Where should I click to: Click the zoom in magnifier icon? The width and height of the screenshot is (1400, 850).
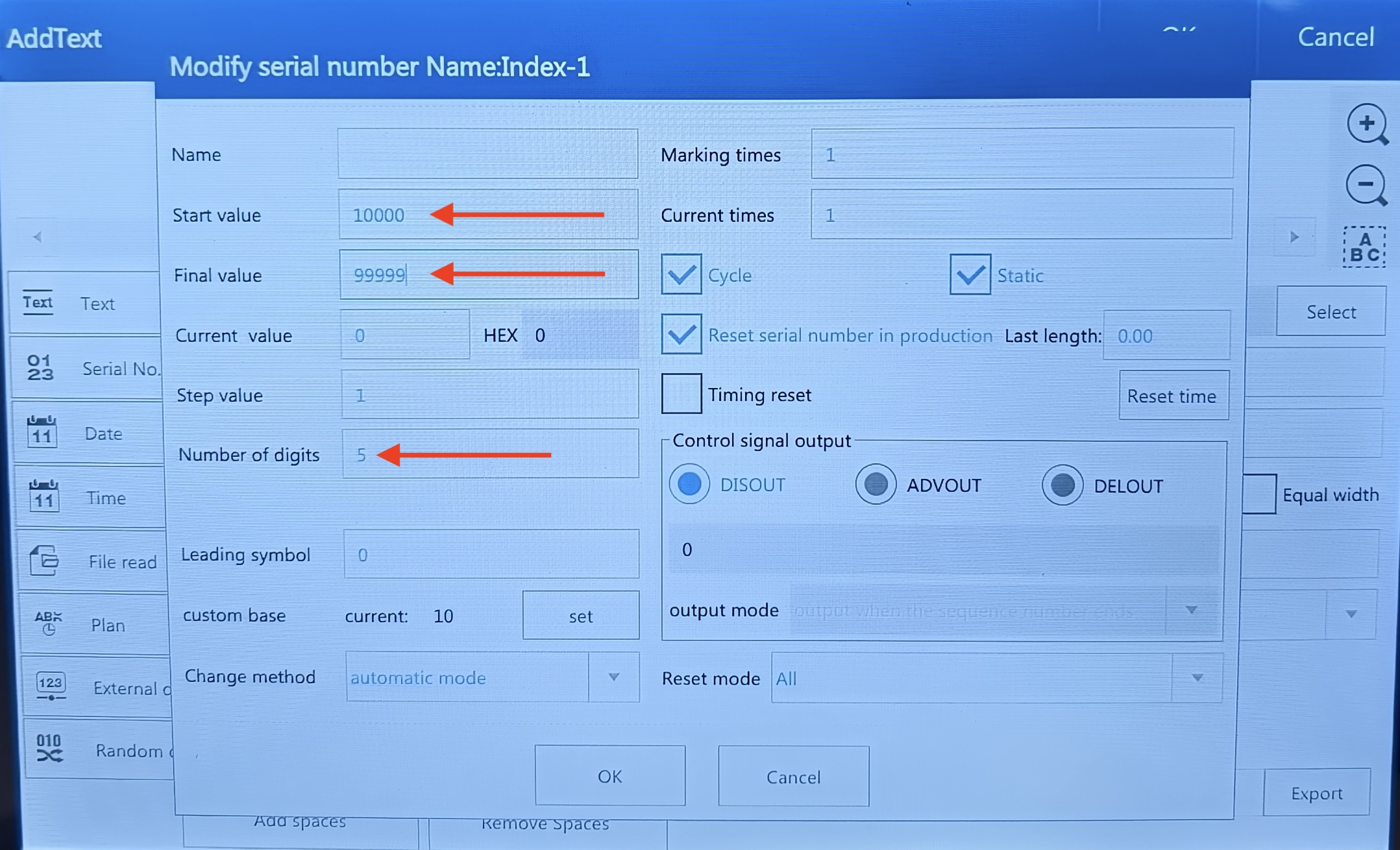point(1368,125)
